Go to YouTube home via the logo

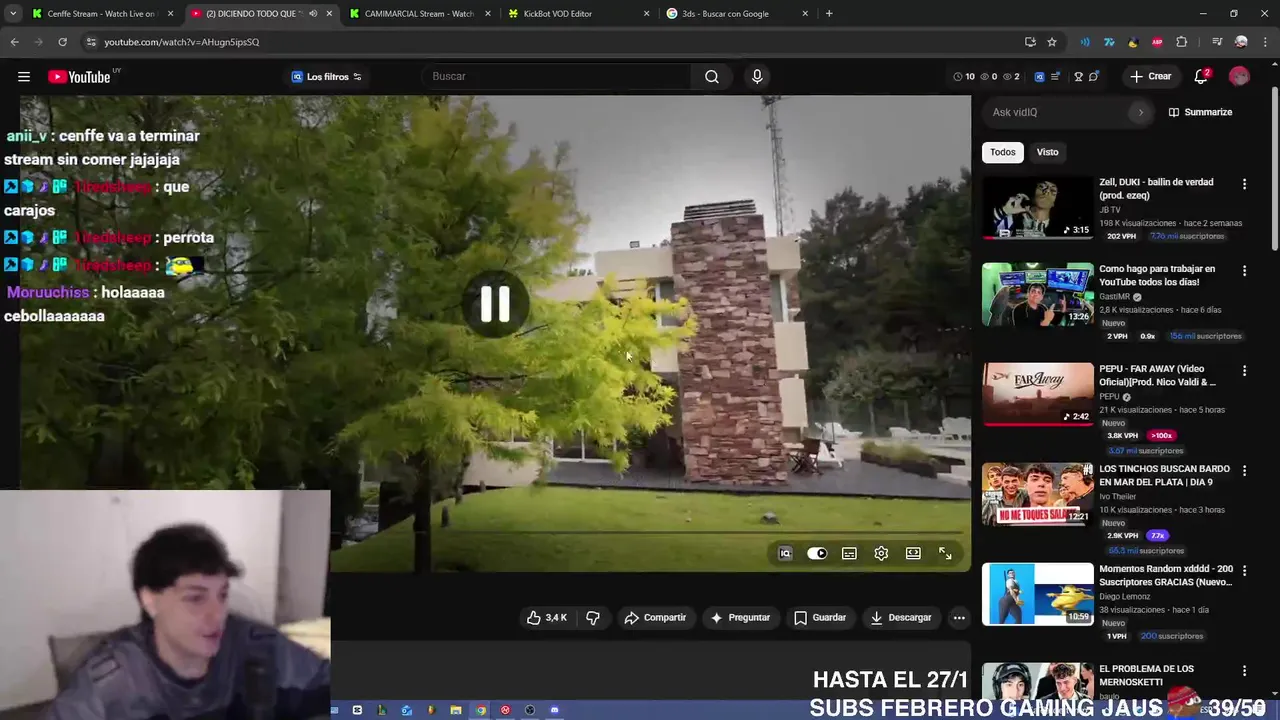click(79, 77)
